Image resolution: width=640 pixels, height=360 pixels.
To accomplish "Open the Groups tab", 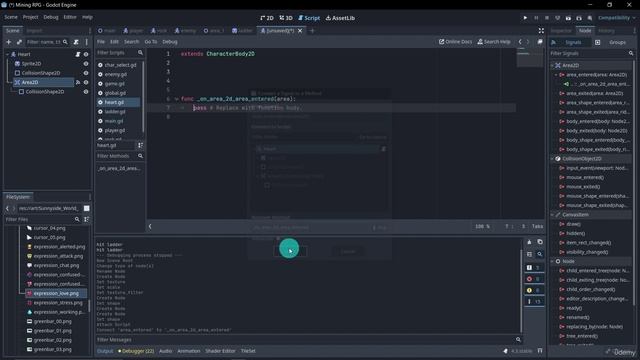I will (613, 42).
